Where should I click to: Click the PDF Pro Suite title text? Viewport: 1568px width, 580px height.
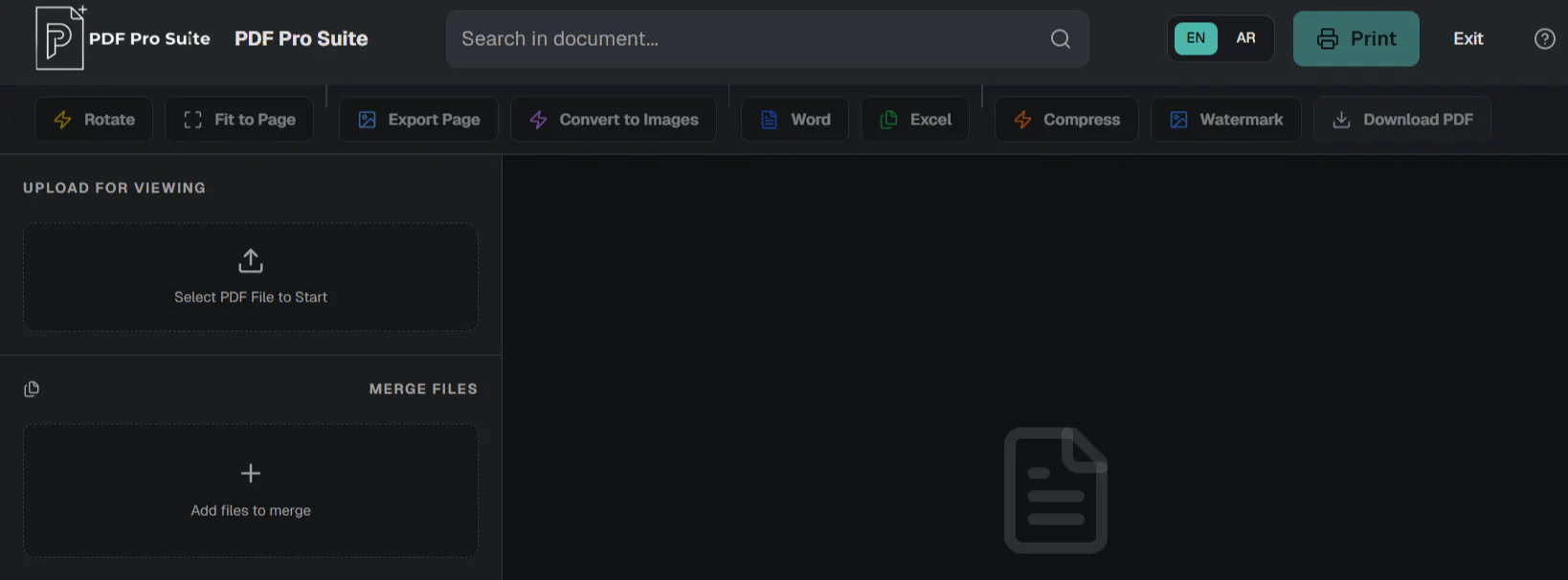[x=302, y=38]
